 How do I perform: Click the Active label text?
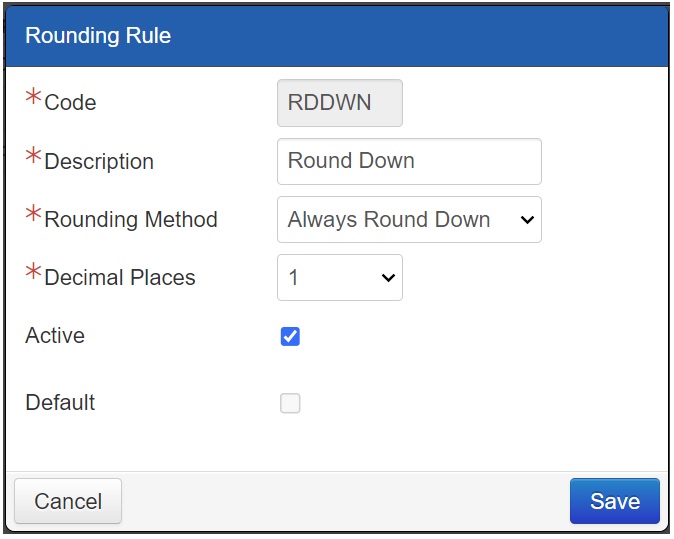click(x=55, y=336)
